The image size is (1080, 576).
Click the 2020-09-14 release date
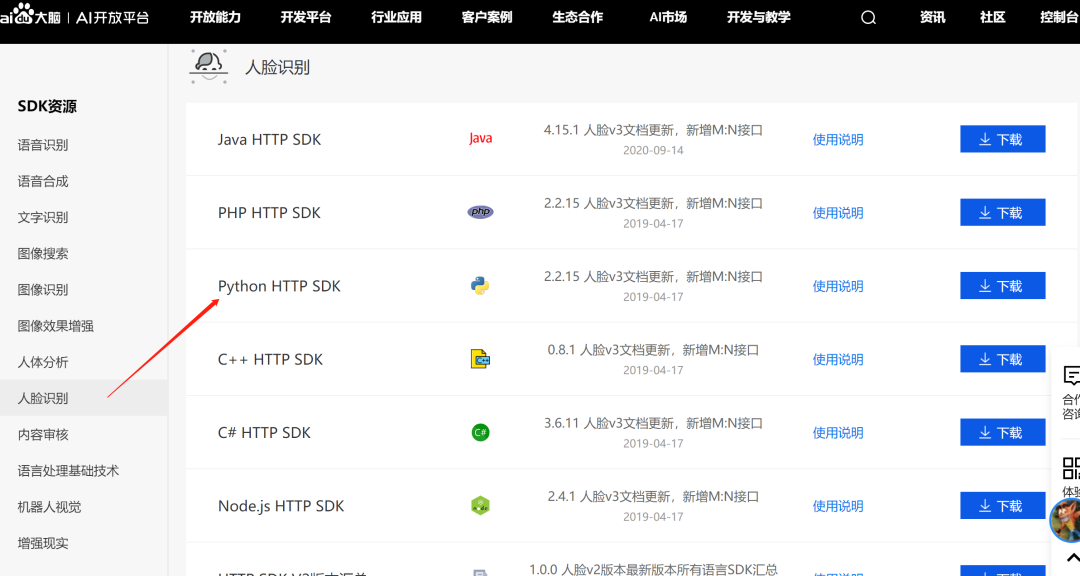click(653, 150)
